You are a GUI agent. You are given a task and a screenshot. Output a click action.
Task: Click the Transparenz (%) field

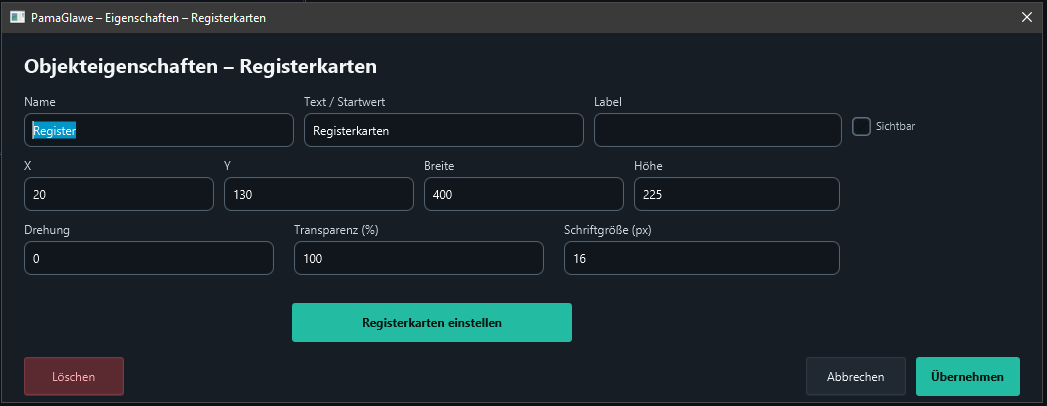click(419, 258)
